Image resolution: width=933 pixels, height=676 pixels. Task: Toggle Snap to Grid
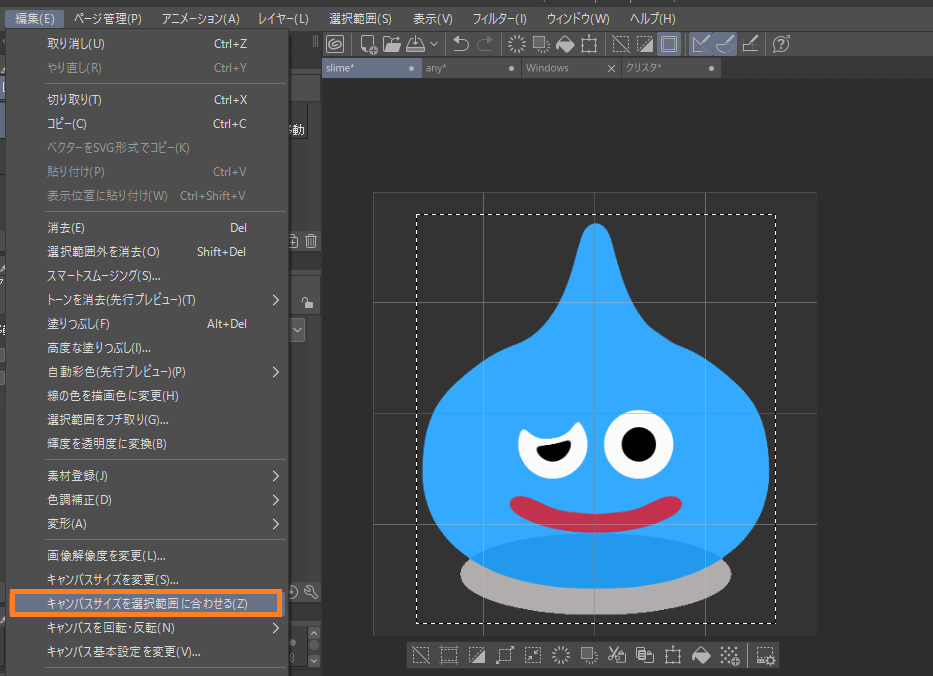(750, 44)
